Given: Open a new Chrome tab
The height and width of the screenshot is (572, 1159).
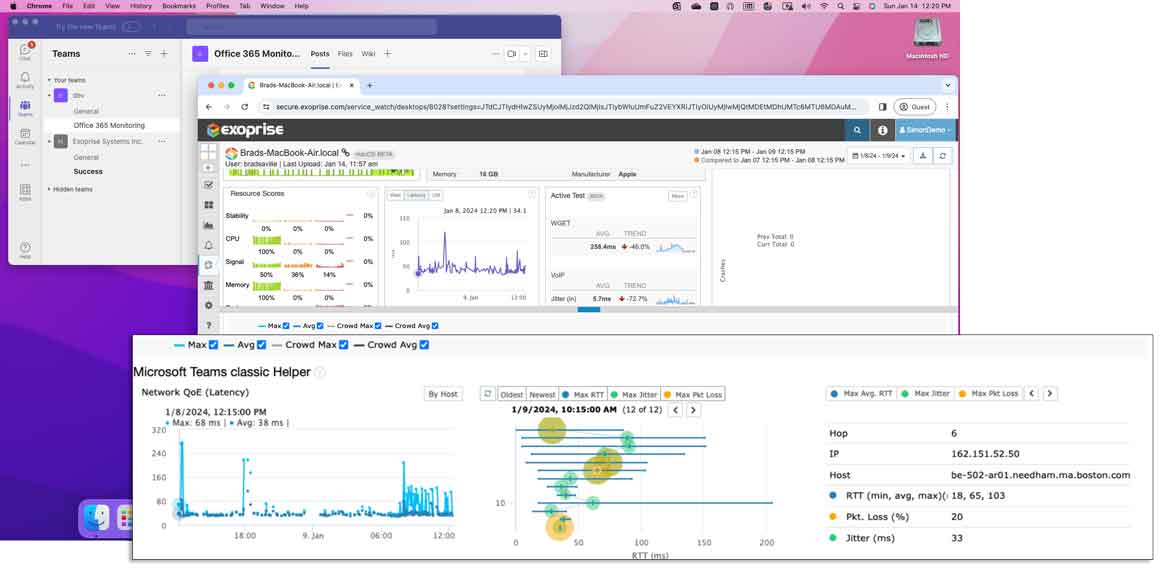Looking at the screenshot, I should [x=370, y=85].
